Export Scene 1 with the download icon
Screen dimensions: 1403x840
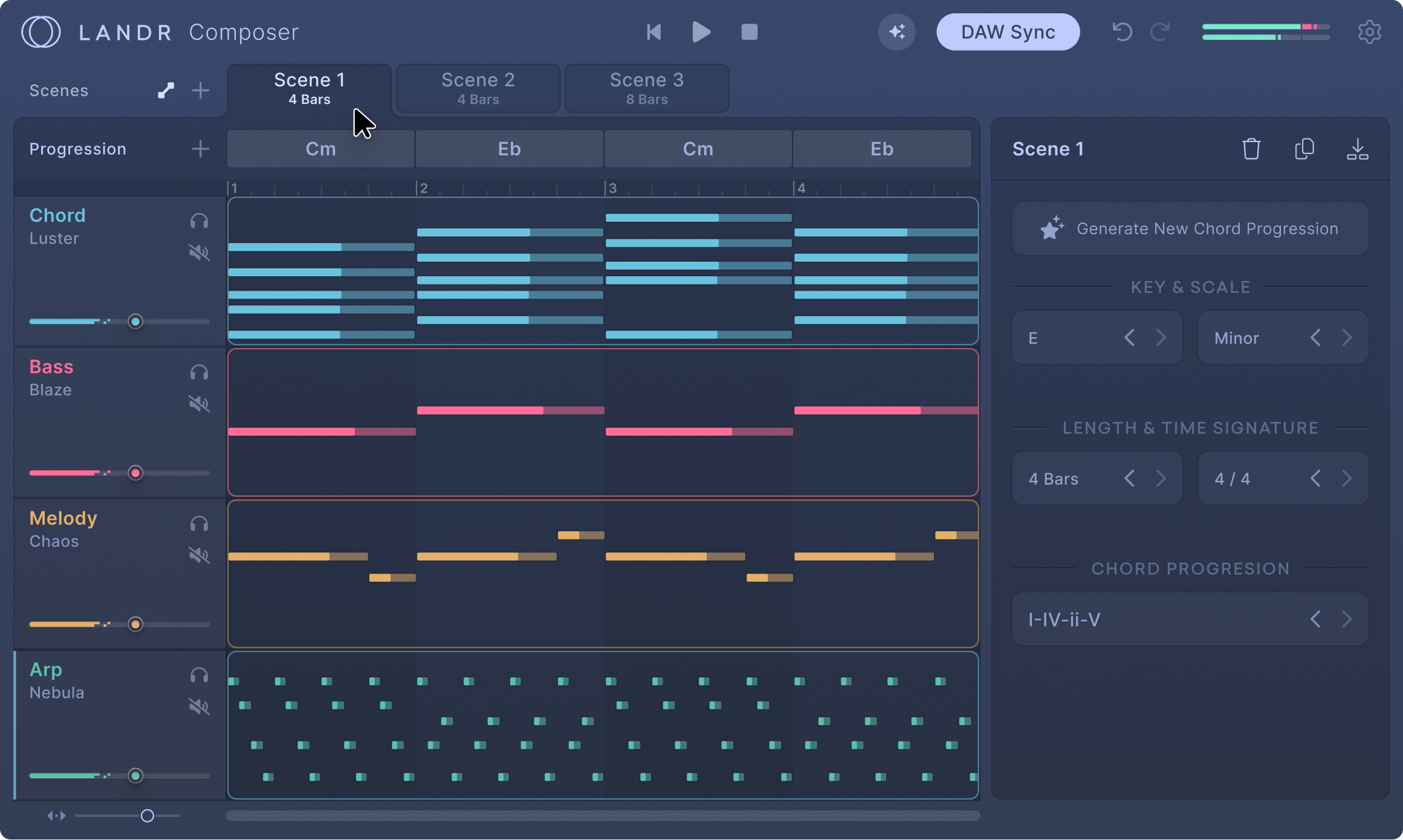[x=1358, y=149]
